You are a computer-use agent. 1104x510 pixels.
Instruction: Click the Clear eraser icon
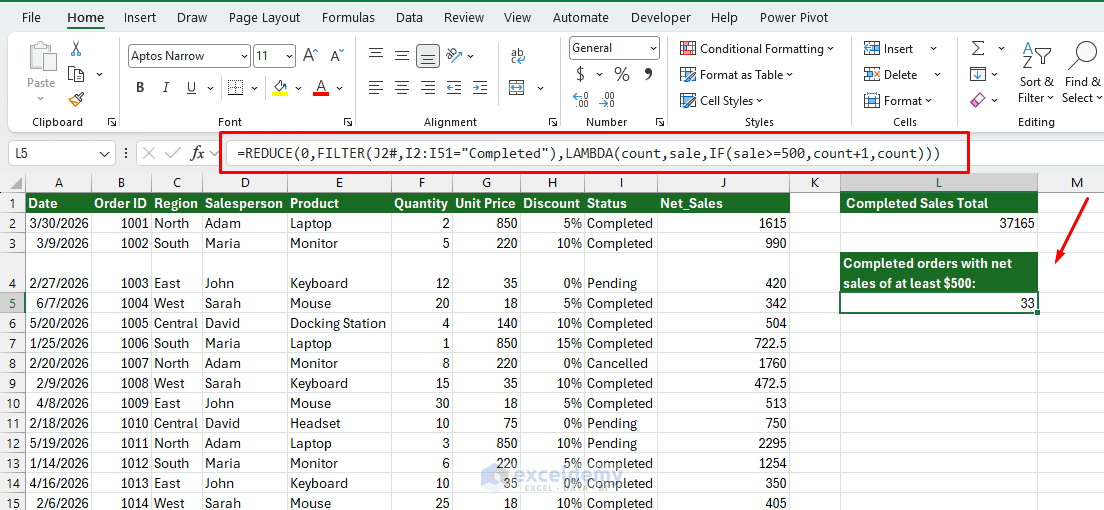pos(977,101)
